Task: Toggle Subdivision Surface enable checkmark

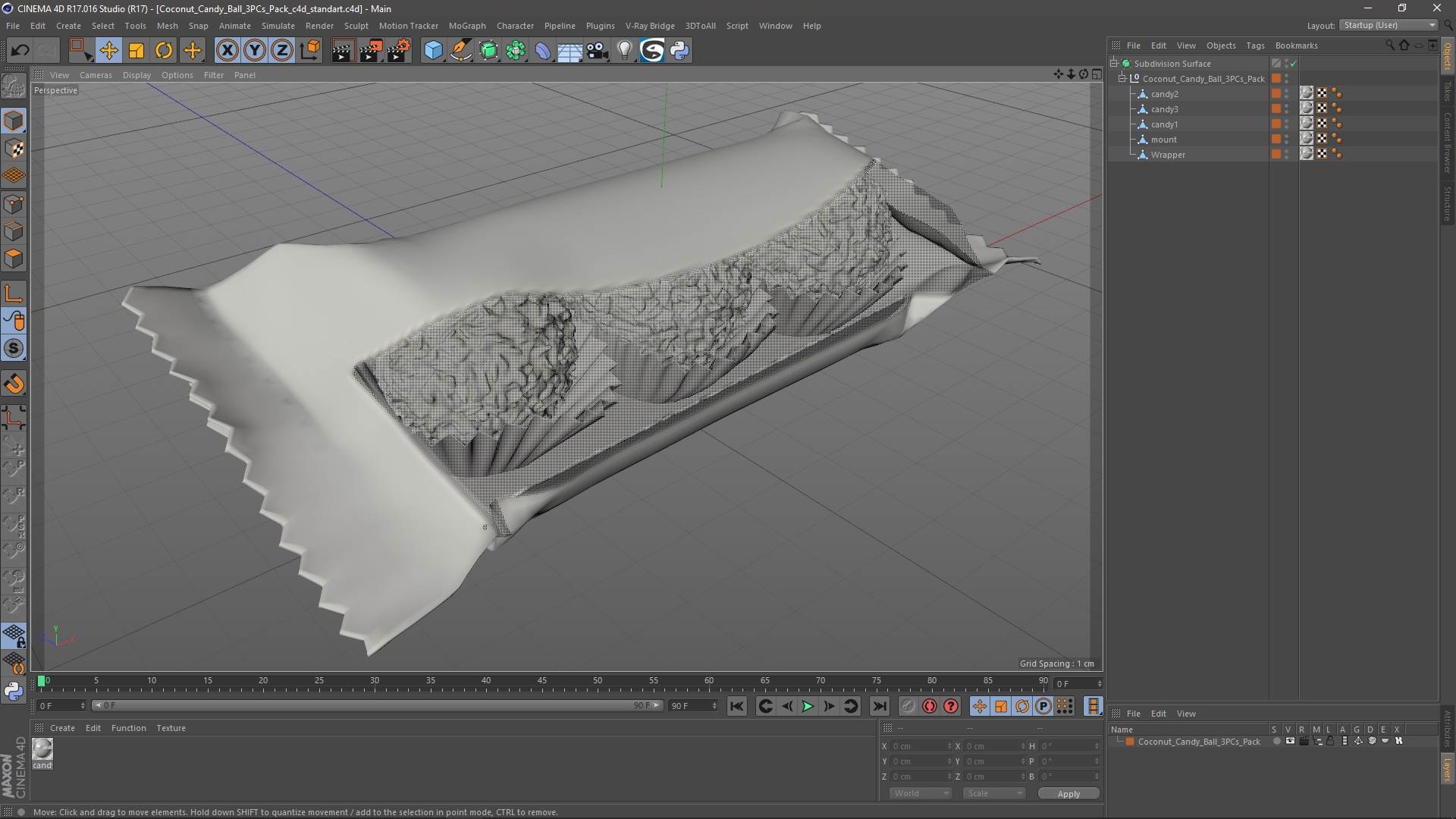Action: coord(1293,64)
